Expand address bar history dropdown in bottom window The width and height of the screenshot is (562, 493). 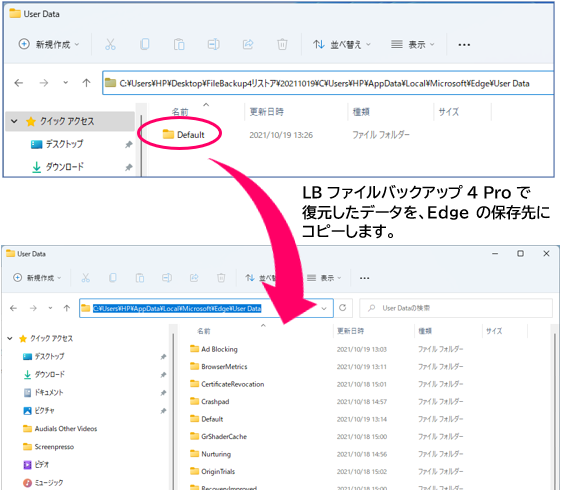324,309
